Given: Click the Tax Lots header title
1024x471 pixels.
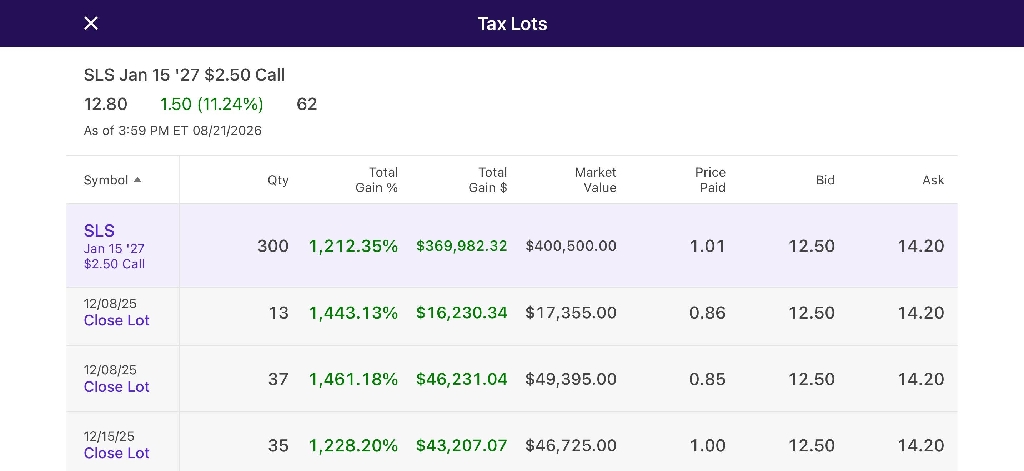Looking at the screenshot, I should (x=512, y=24).
